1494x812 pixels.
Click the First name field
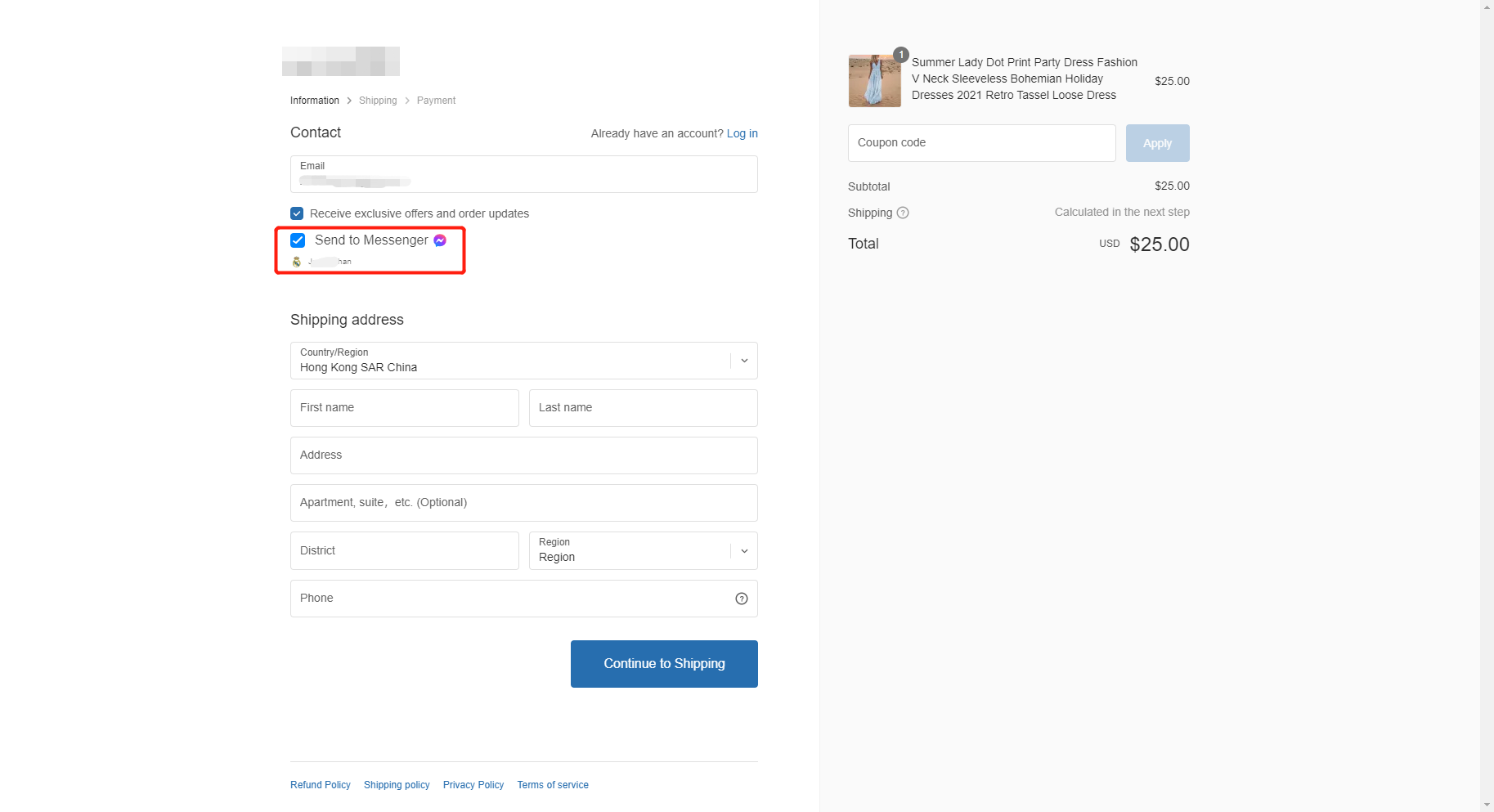coord(405,408)
